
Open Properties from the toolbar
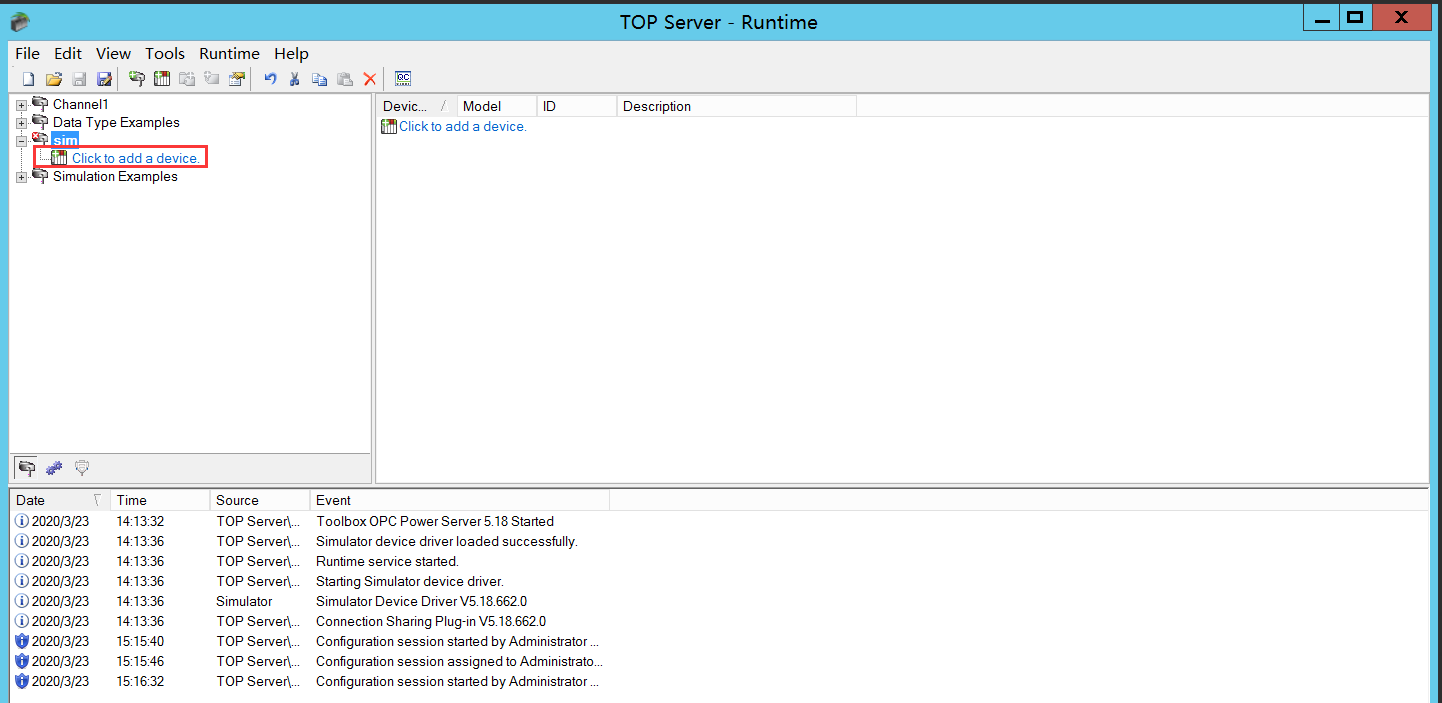click(x=236, y=79)
